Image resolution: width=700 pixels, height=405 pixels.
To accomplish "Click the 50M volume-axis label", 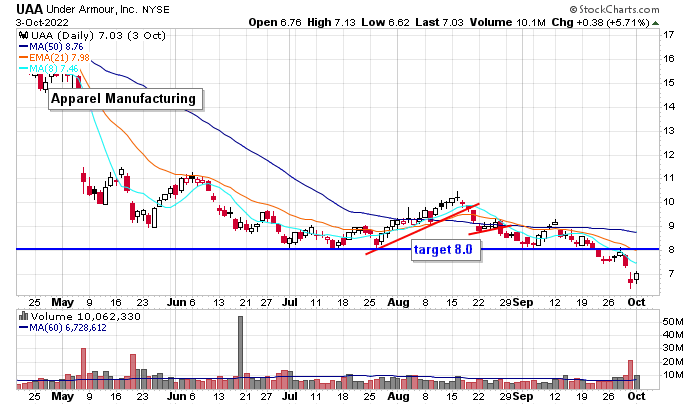I will pyautogui.click(x=673, y=321).
